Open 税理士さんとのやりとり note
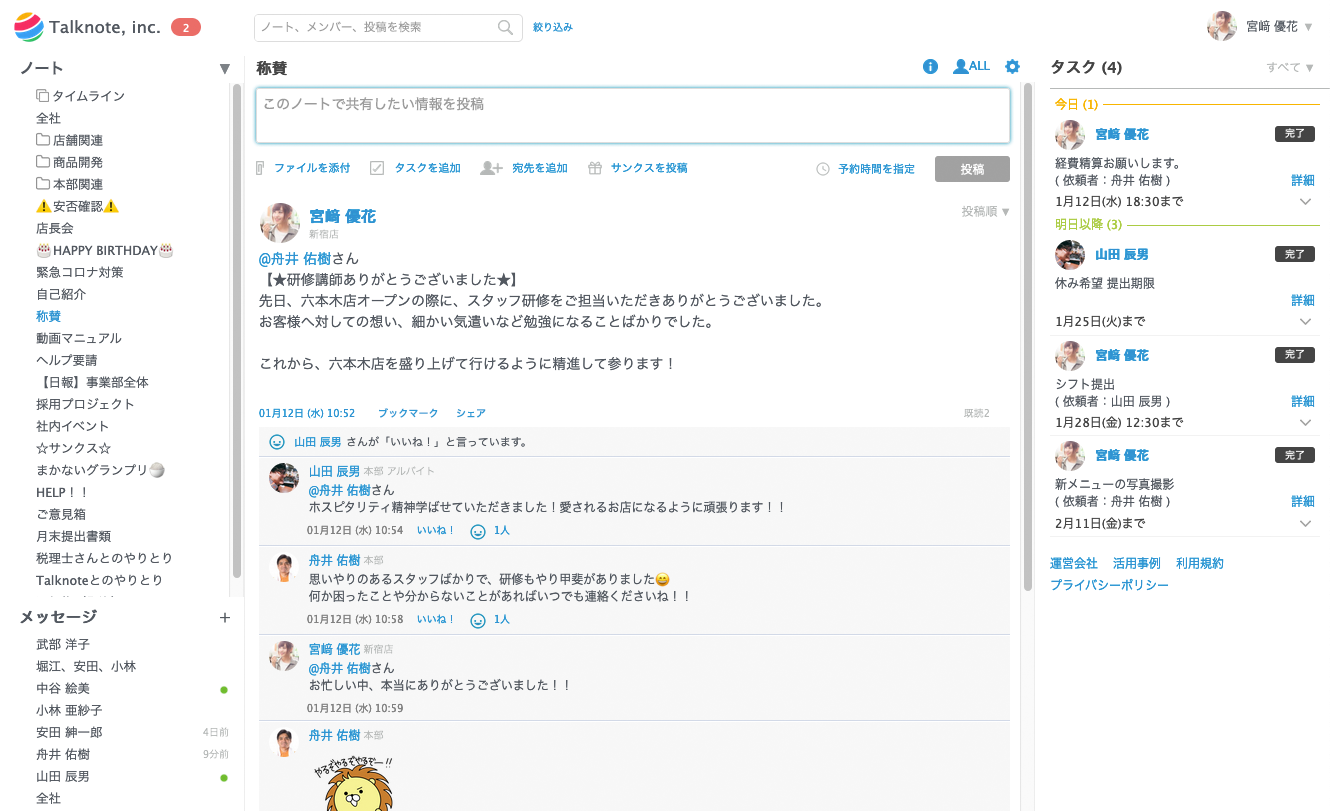This screenshot has height=811, width=1330. 104,558
